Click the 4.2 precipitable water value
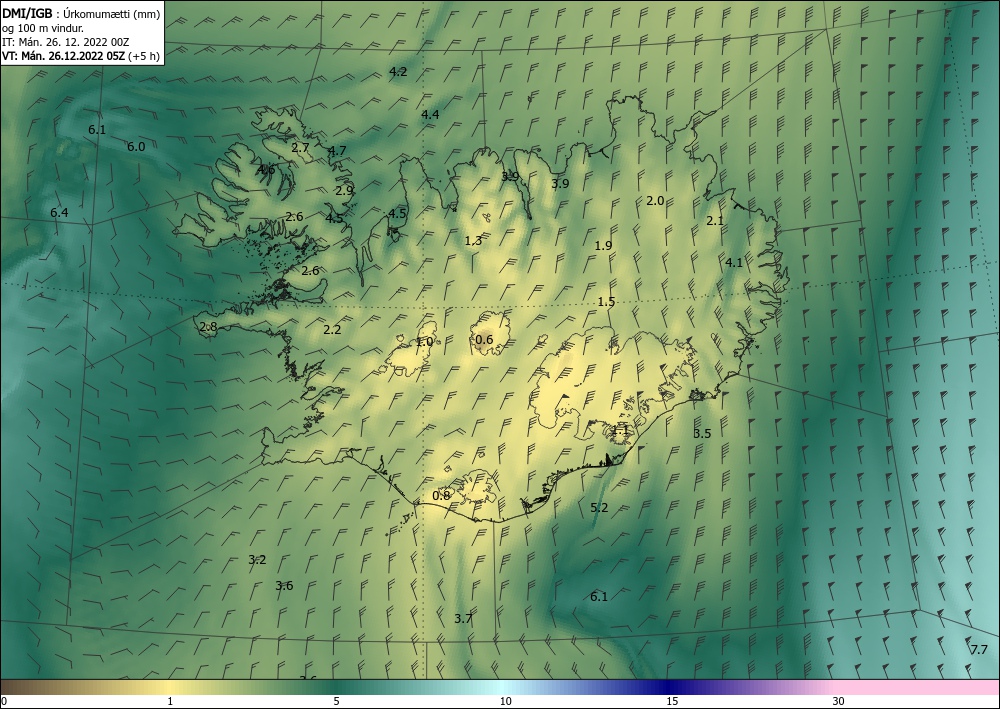This screenshot has height=709, width=1000. pyautogui.click(x=398, y=71)
